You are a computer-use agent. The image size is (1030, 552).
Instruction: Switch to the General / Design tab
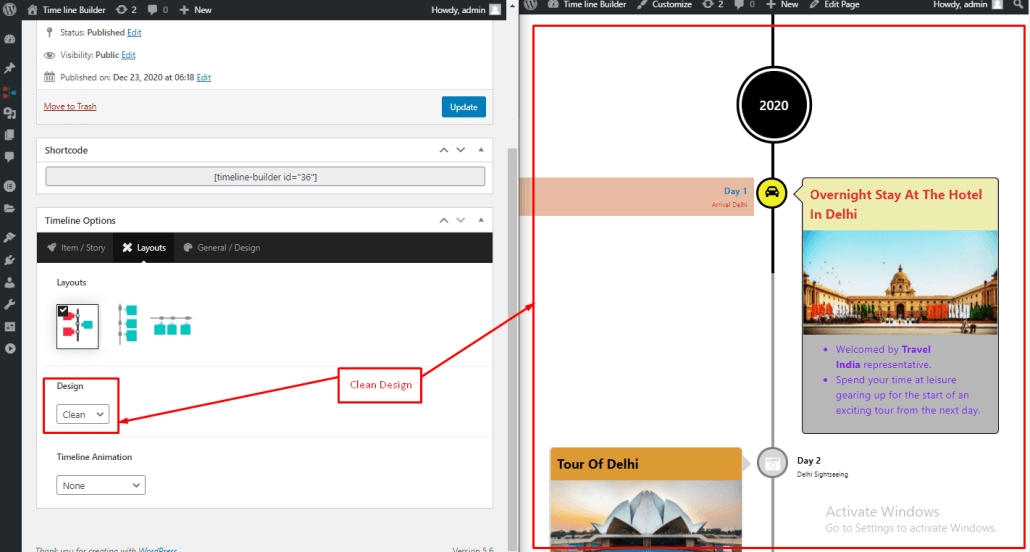click(x=221, y=248)
